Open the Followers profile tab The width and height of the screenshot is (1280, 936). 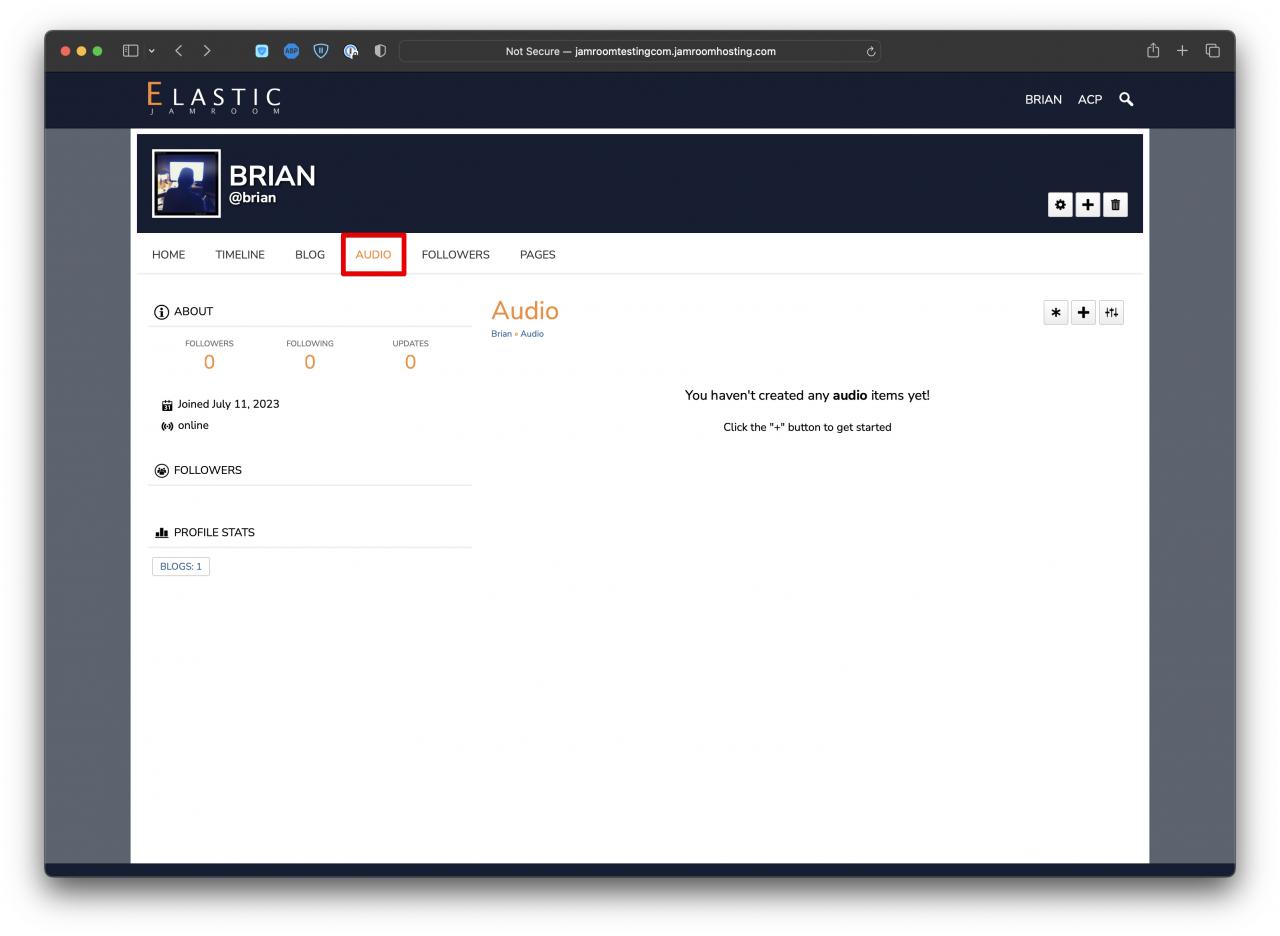[455, 255]
